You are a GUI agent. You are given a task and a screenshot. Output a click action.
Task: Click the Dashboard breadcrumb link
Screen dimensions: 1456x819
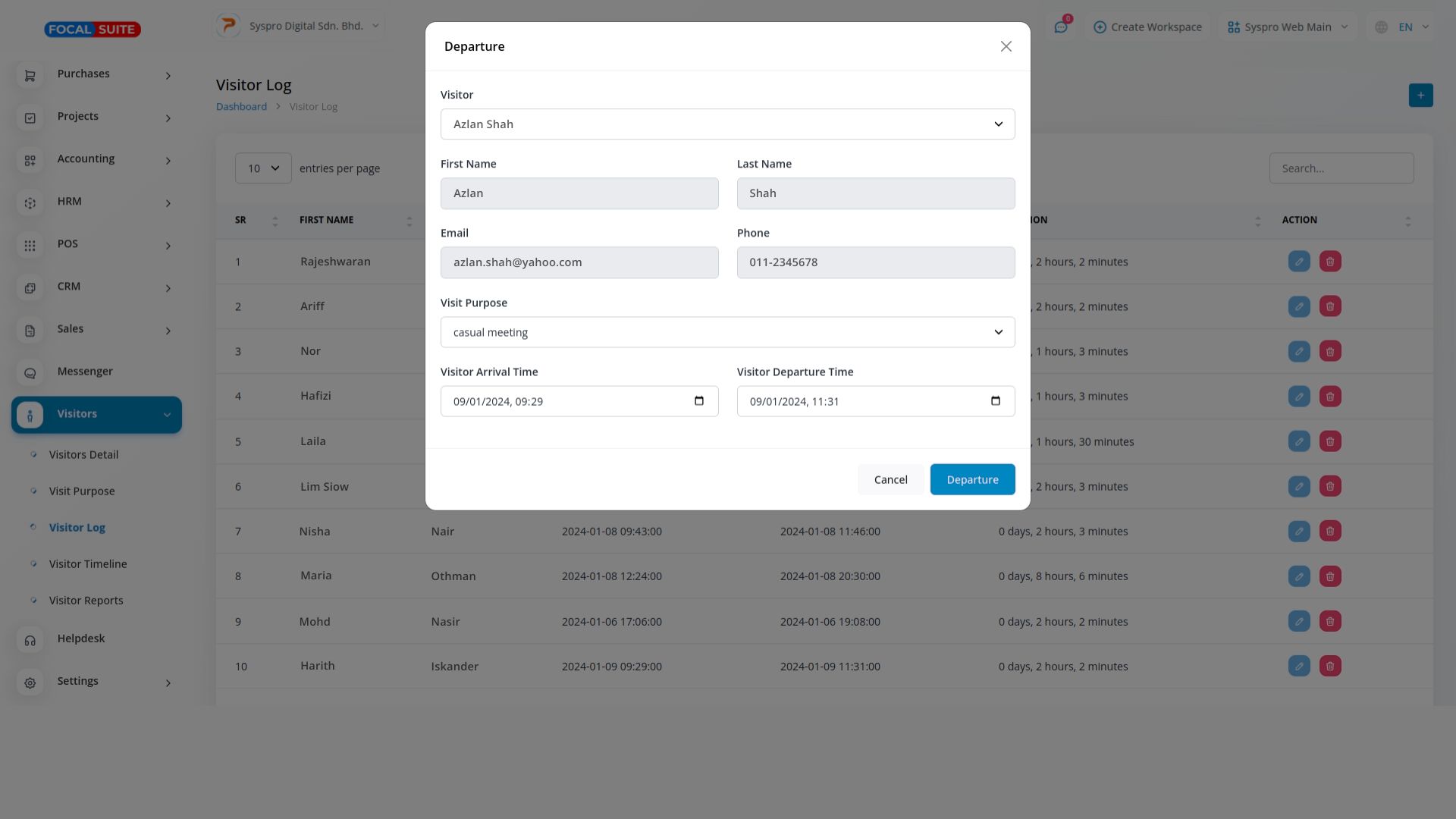click(x=241, y=107)
